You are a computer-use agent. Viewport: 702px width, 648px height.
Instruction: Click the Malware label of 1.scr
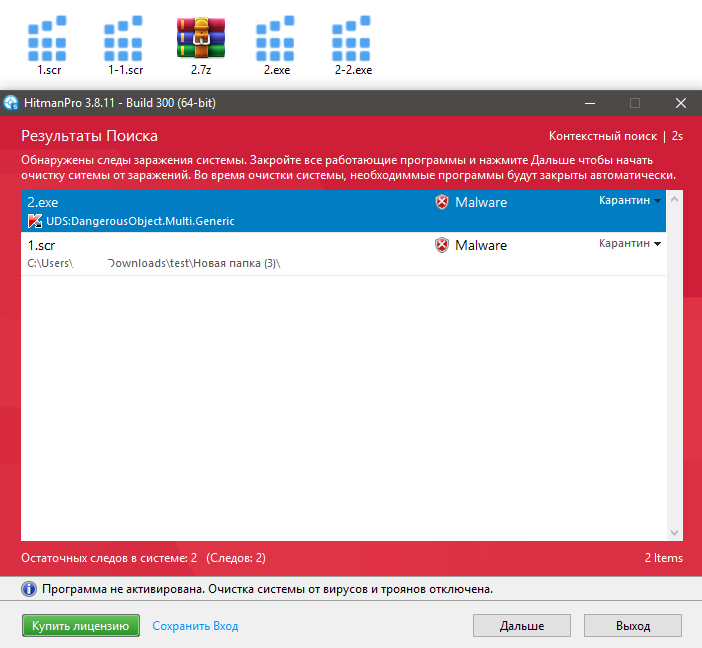pos(481,245)
